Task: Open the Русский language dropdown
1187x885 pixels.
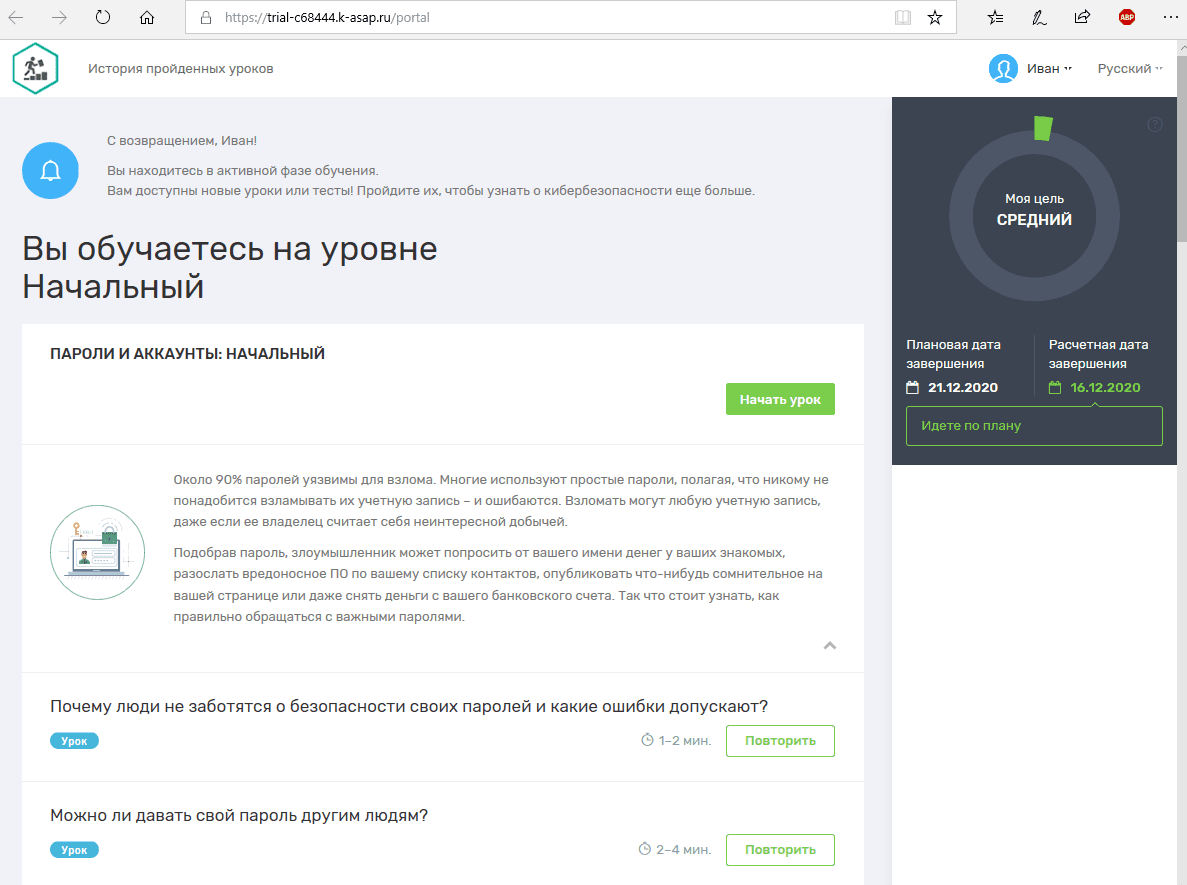Action: (1129, 69)
